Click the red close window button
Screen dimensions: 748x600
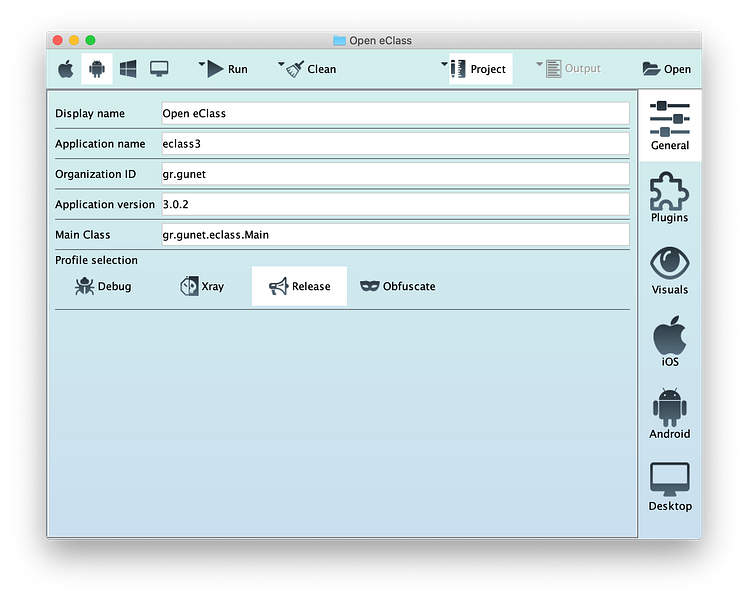(x=58, y=40)
